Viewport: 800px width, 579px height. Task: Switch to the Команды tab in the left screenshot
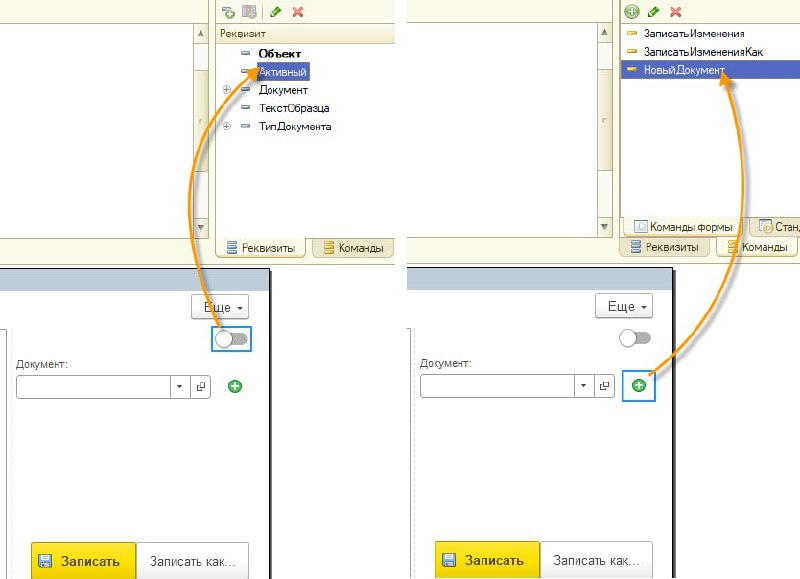(x=354, y=248)
